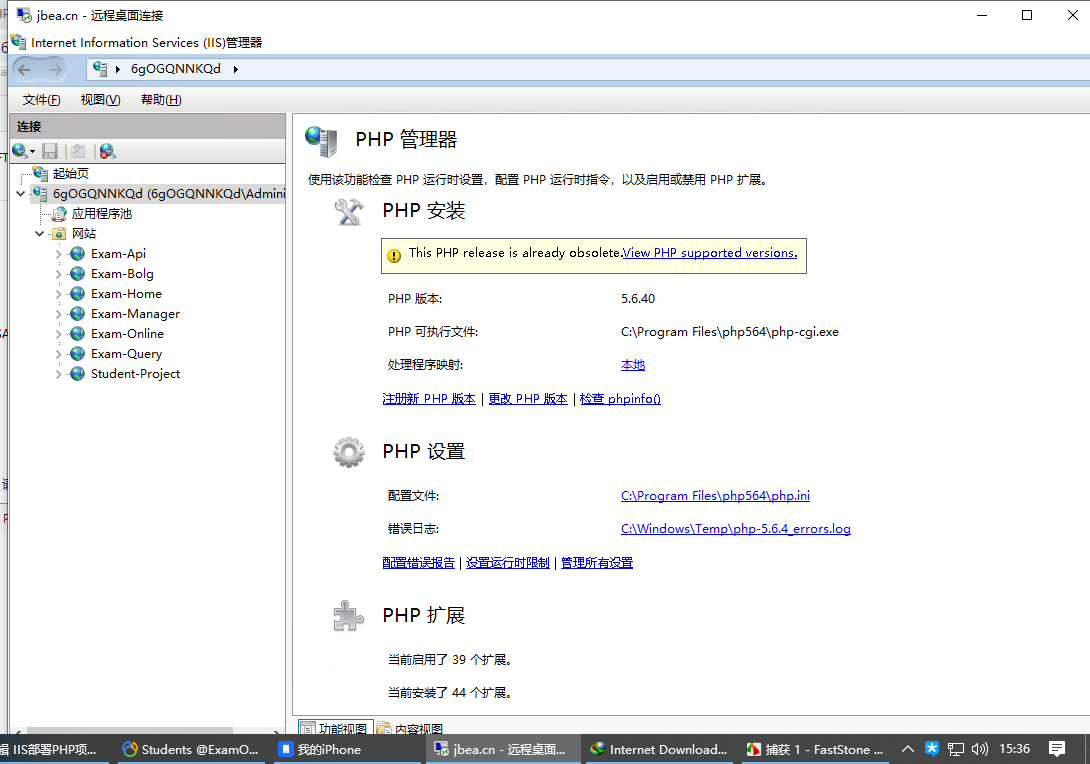Open FastStone 捕获 1 taskbar item
This screenshot has height=764, width=1090.
816,749
